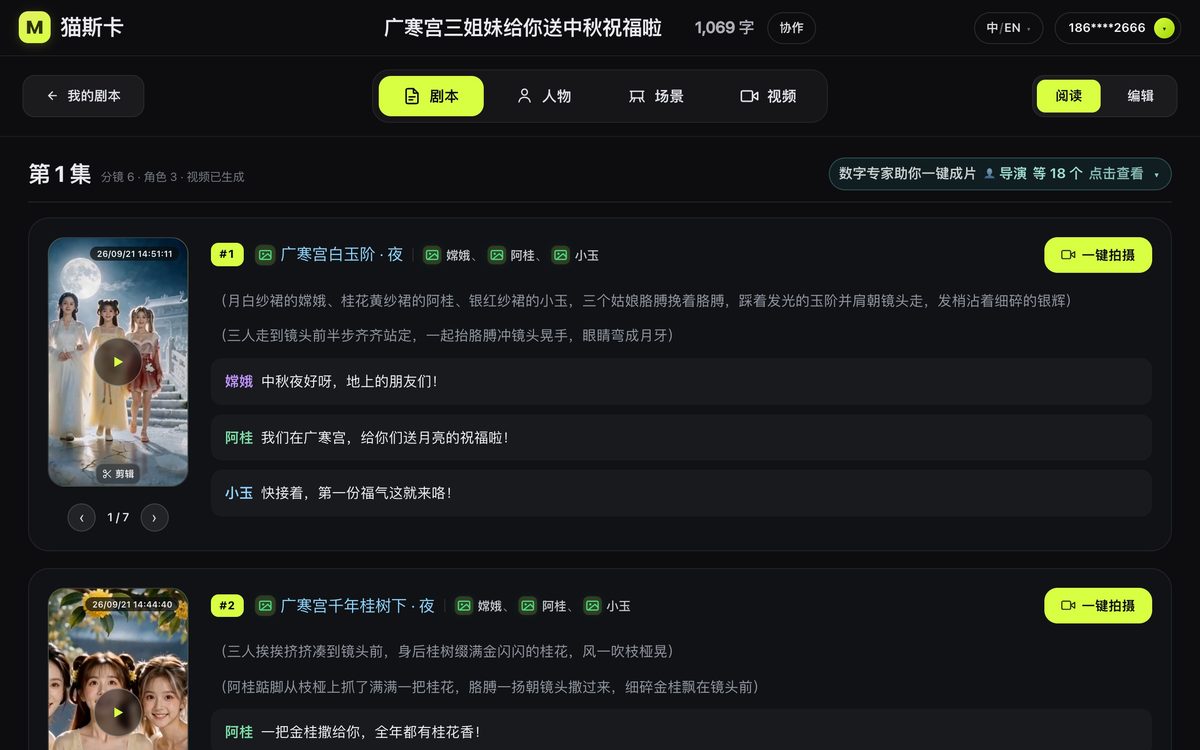Viewport: 1200px width, 750px height.
Task: Go to previous video version of shot #1
Action: tap(82, 517)
